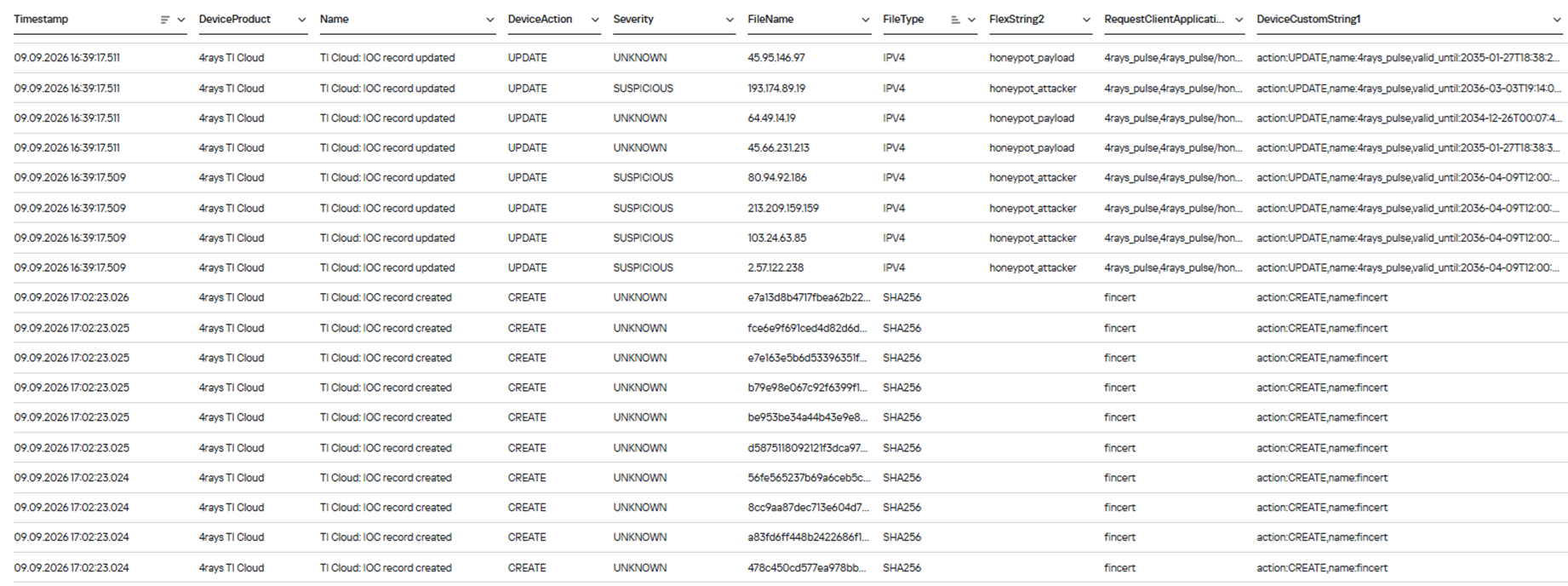Image resolution: width=1568 pixels, height=586 pixels.
Task: Click the hash starting with e7e163e5b6d
Action: (x=807, y=359)
